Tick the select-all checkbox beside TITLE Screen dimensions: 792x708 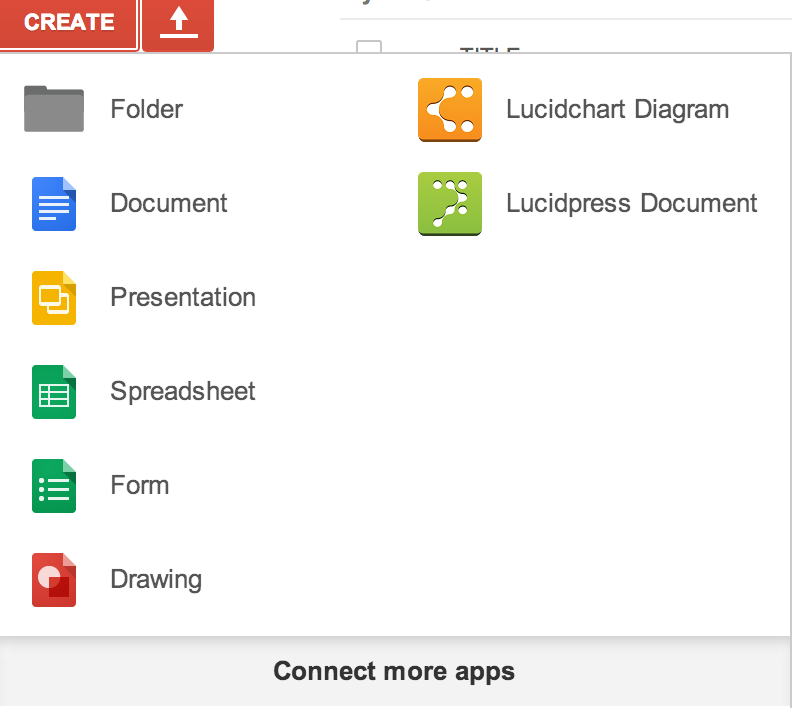click(x=369, y=46)
